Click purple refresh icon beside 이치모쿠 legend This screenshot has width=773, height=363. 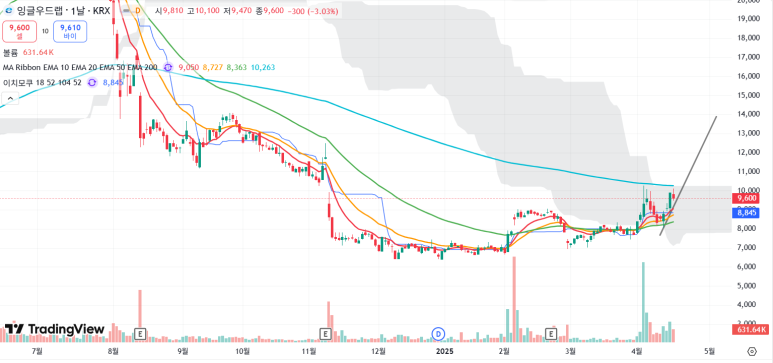click(x=92, y=82)
